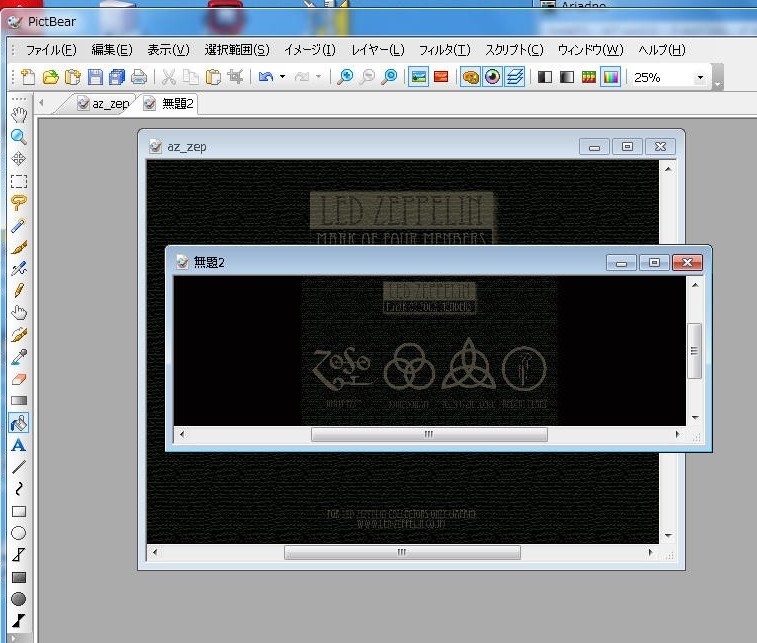This screenshot has width=757, height=643.
Task: Select the Smudge finger tool
Action: 19,313
